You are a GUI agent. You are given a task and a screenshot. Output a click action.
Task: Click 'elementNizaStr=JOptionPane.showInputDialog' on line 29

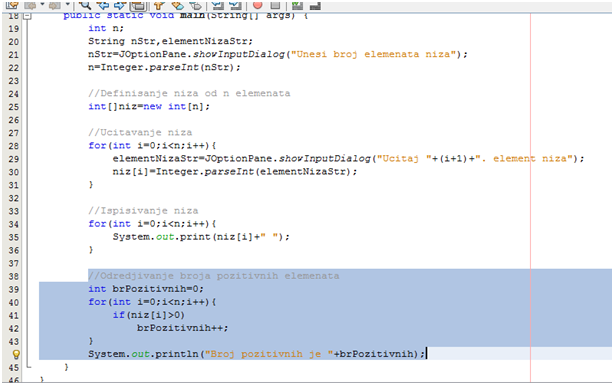242,159
